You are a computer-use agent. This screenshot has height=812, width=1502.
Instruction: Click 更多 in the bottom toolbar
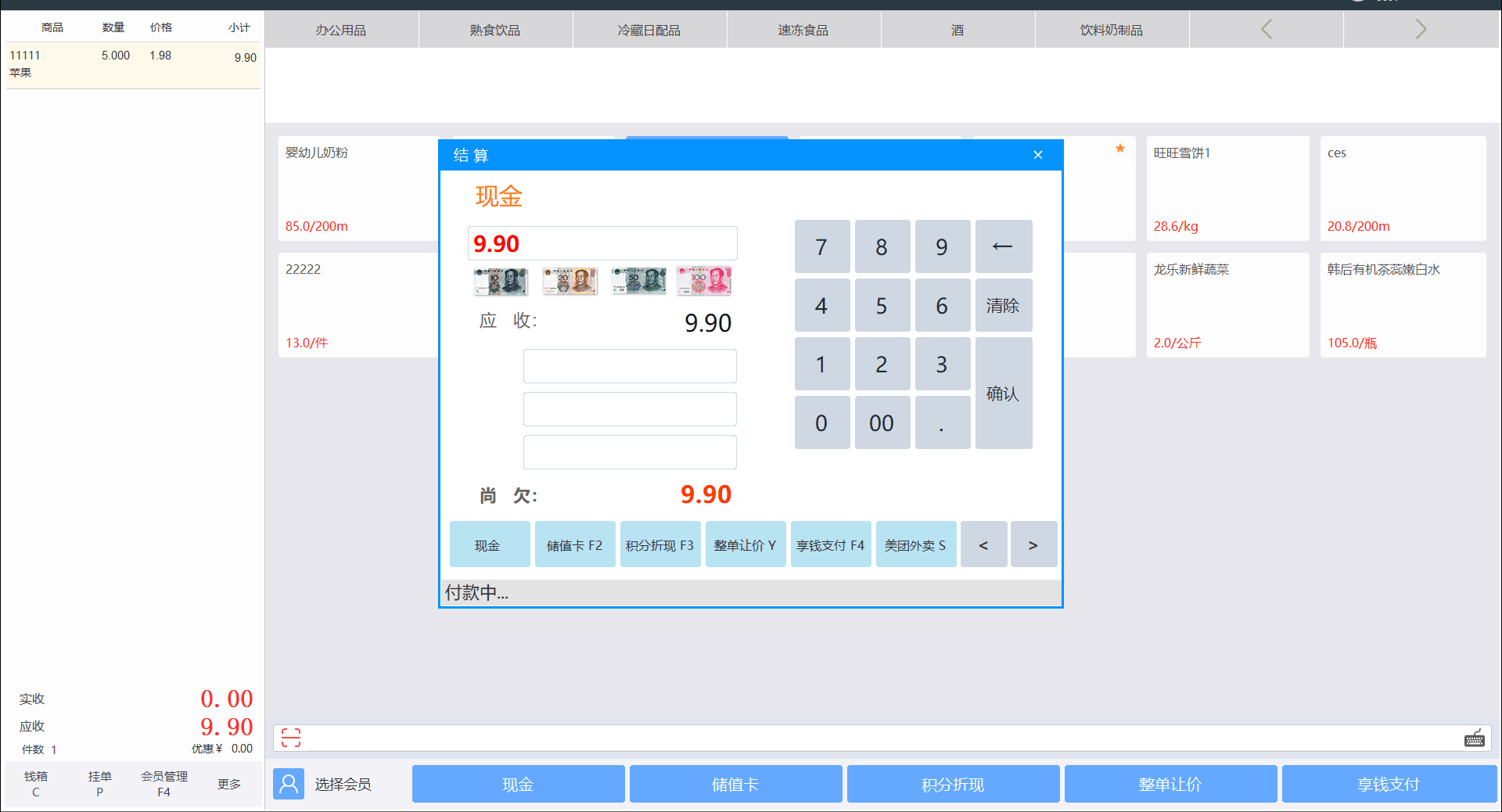pos(228,785)
